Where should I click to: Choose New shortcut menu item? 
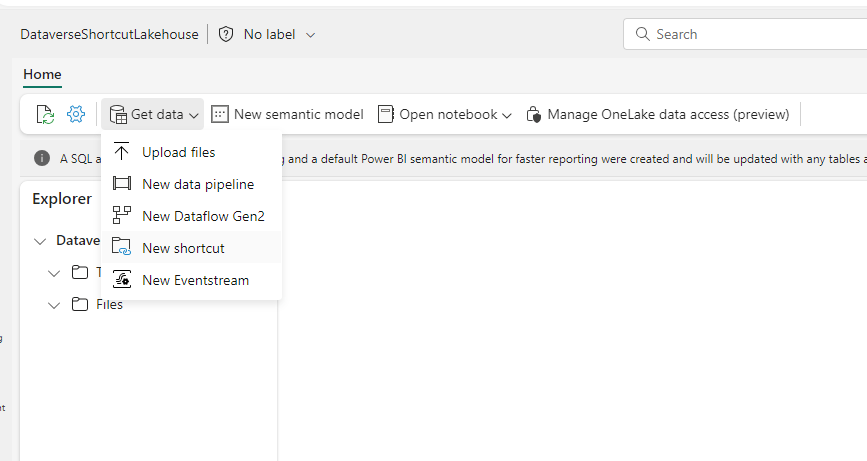click(x=183, y=248)
